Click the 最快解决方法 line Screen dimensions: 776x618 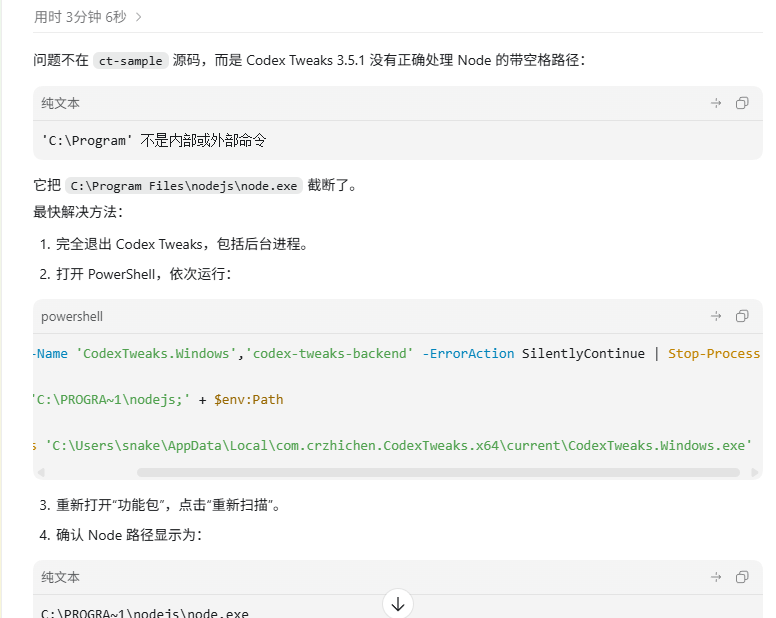pos(78,212)
